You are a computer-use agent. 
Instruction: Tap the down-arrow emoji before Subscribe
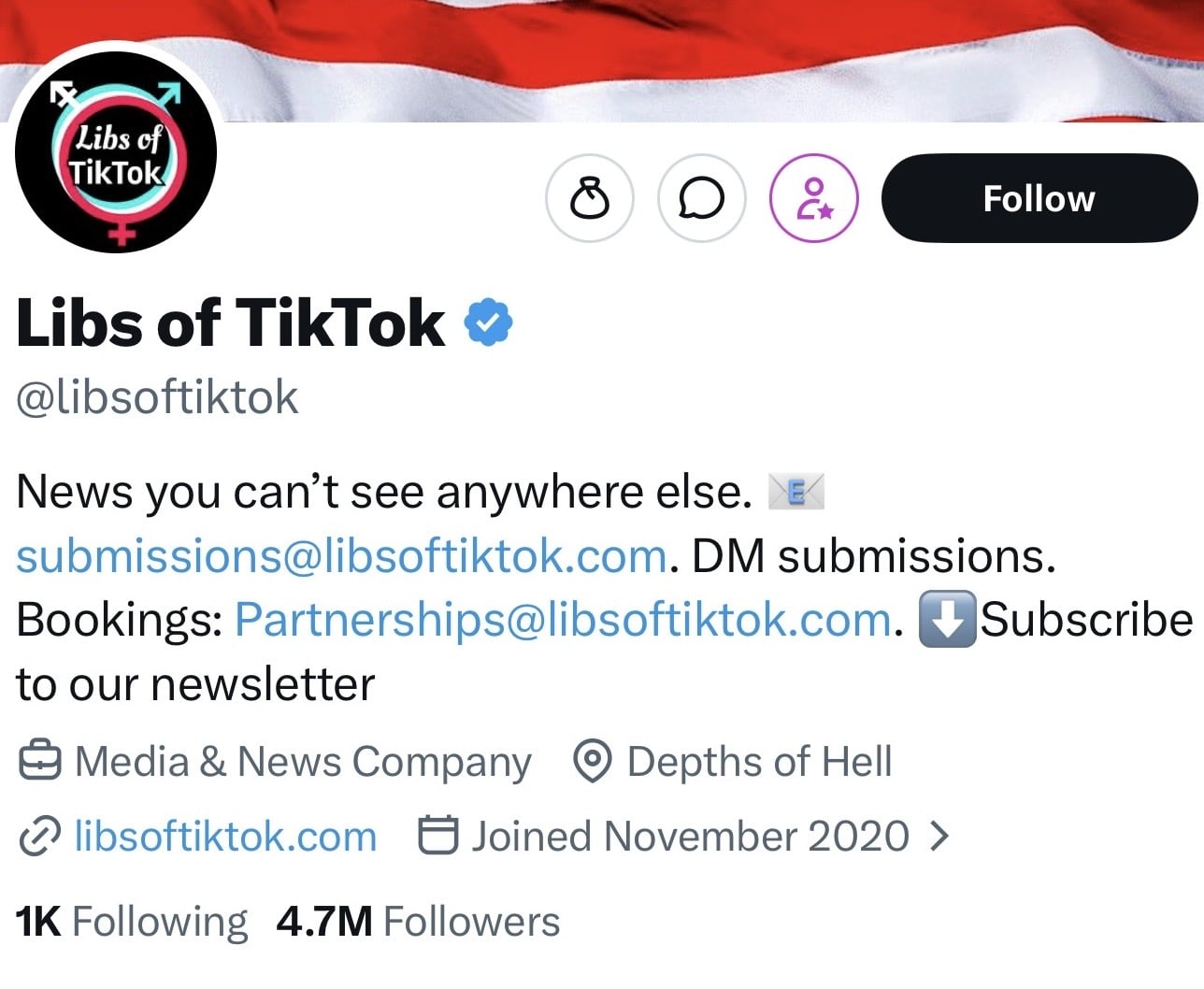tap(948, 619)
